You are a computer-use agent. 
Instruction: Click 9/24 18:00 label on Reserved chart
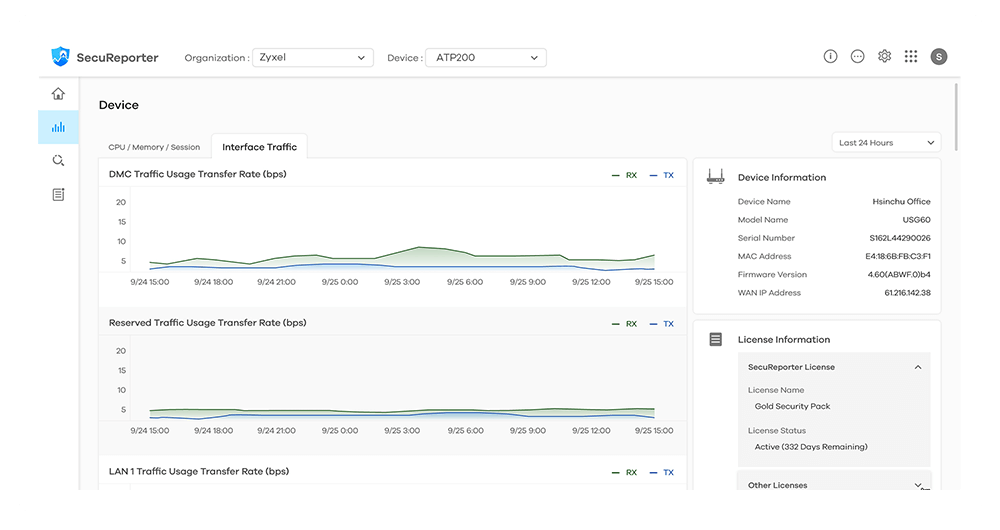pyautogui.click(x=214, y=431)
